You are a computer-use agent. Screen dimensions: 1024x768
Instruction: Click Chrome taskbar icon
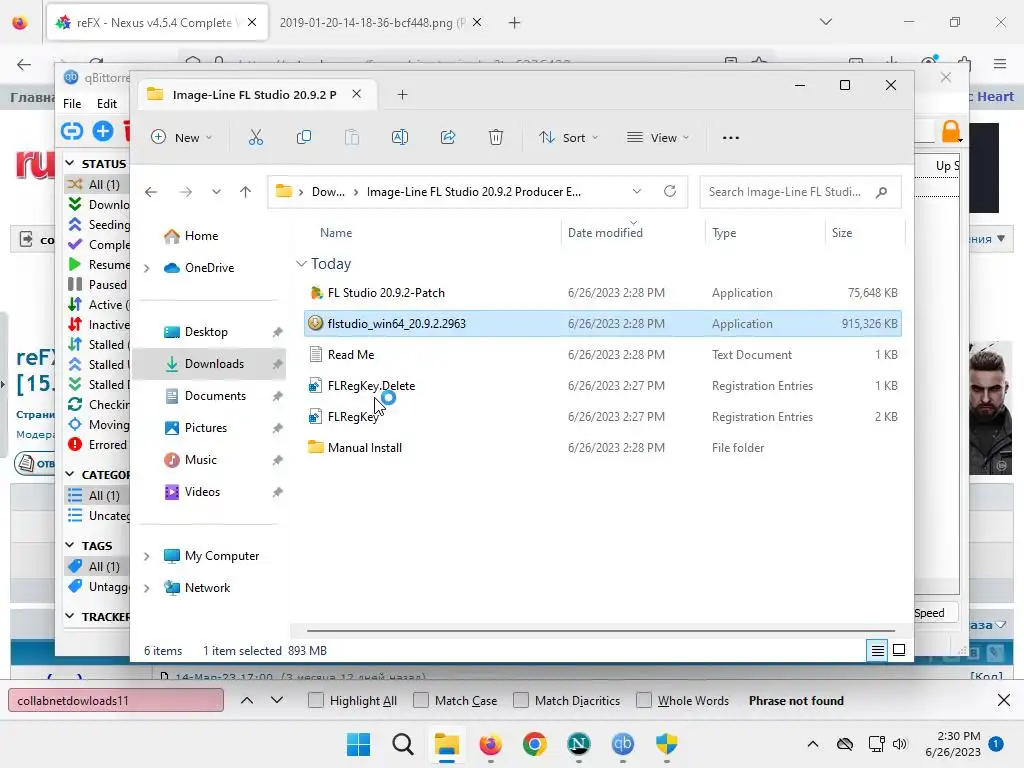[534, 744]
